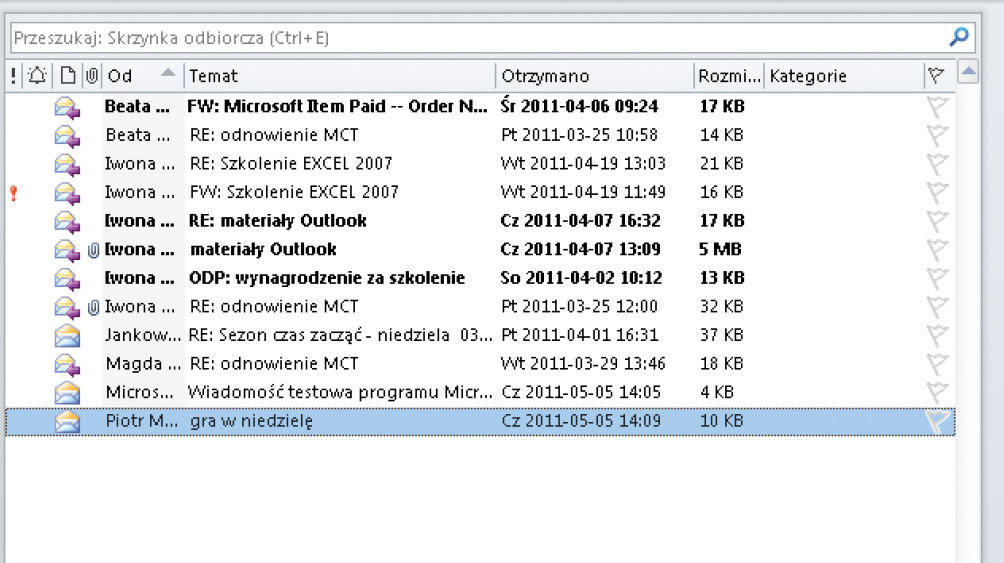Click high importance marker on FW: Szkolenie EXCEL

click(13, 192)
